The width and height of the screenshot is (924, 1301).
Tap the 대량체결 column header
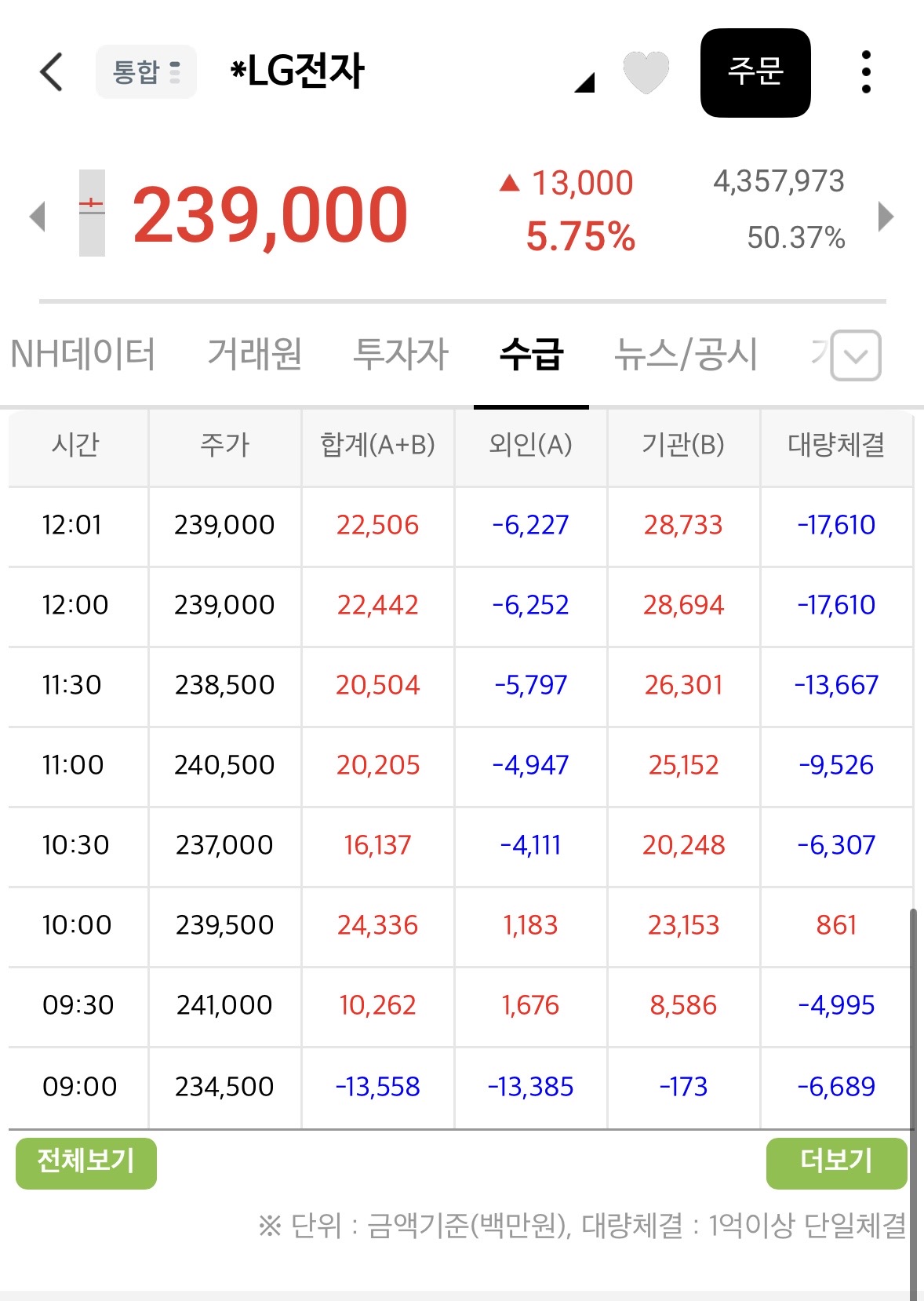[836, 445]
